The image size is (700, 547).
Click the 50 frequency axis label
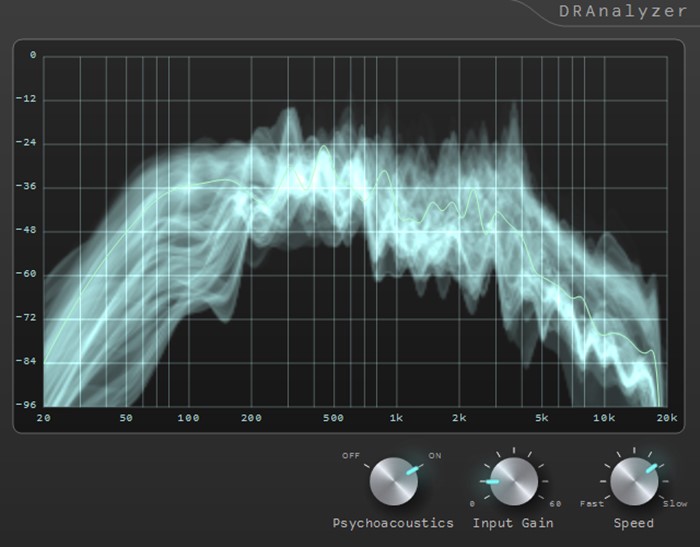pyautogui.click(x=126, y=418)
